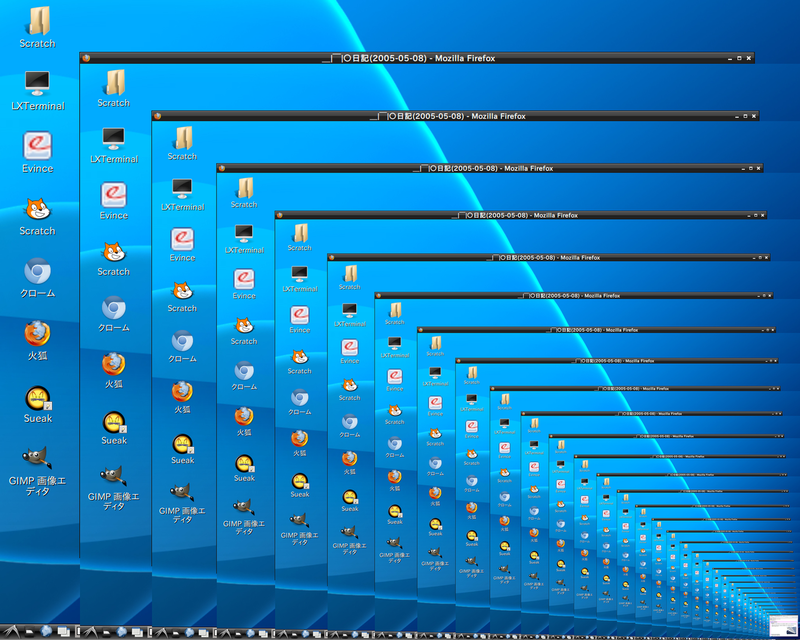Select 火狐 icon in the third-largest Firefox window
The height and width of the screenshot is (640, 800).
244,416
